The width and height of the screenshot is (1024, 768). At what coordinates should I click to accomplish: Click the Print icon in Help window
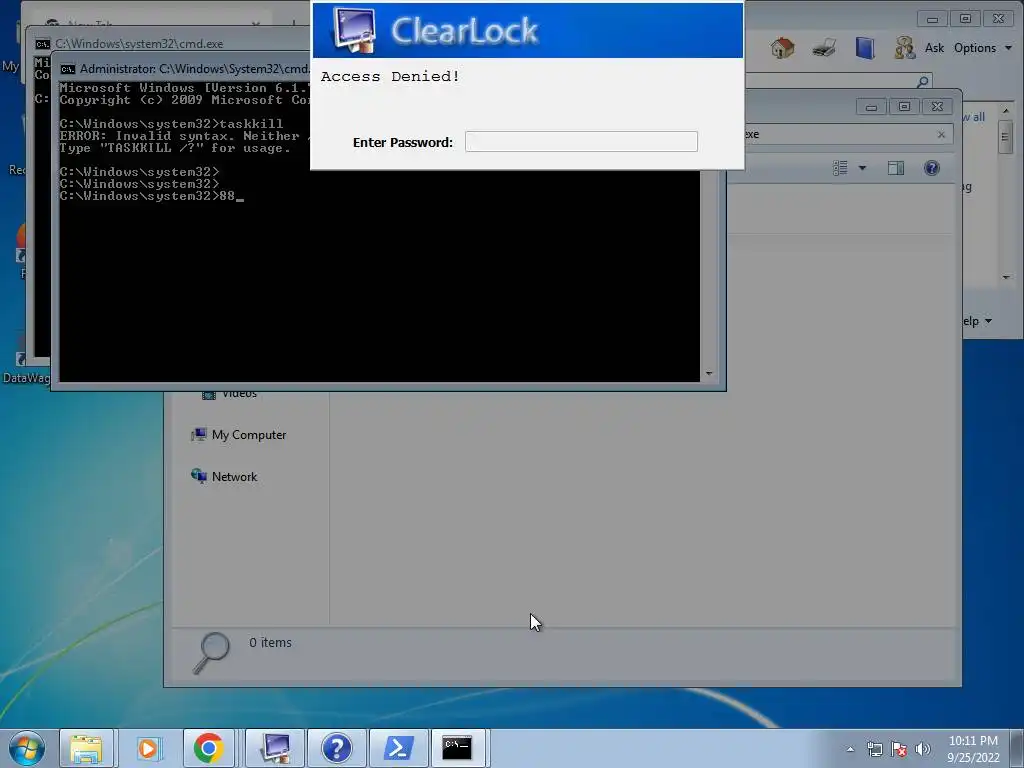[x=824, y=48]
